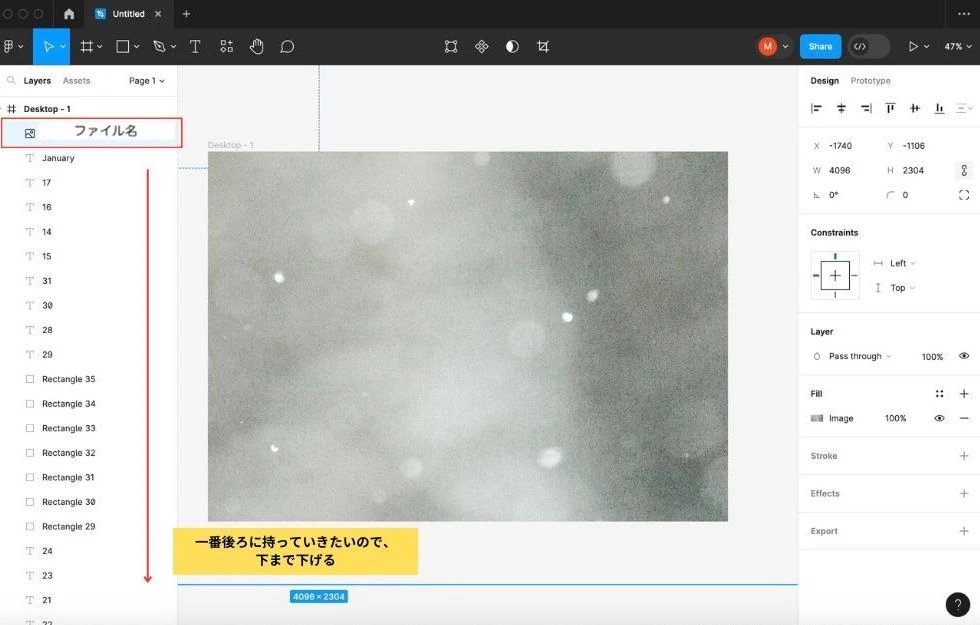
Task: Open the Help question mark button
Action: [958, 604]
